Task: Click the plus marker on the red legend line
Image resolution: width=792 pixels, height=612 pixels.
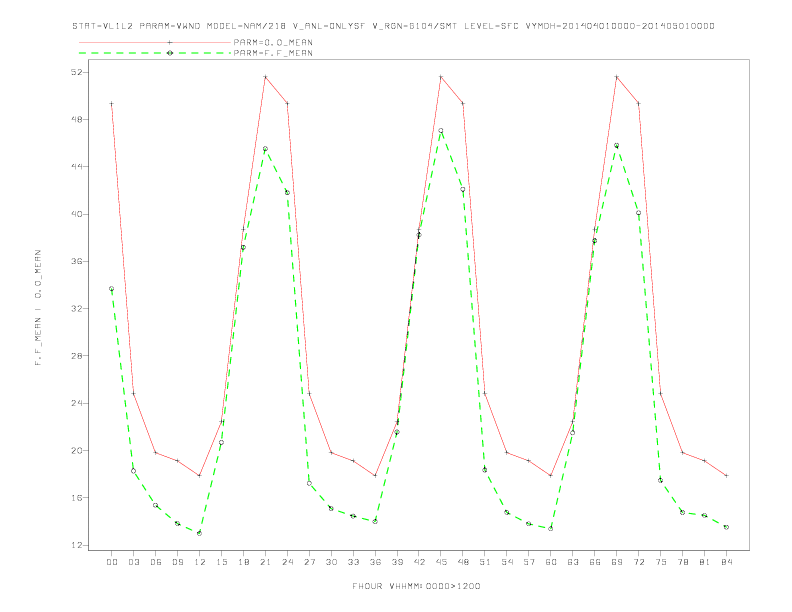Action: 170,42
